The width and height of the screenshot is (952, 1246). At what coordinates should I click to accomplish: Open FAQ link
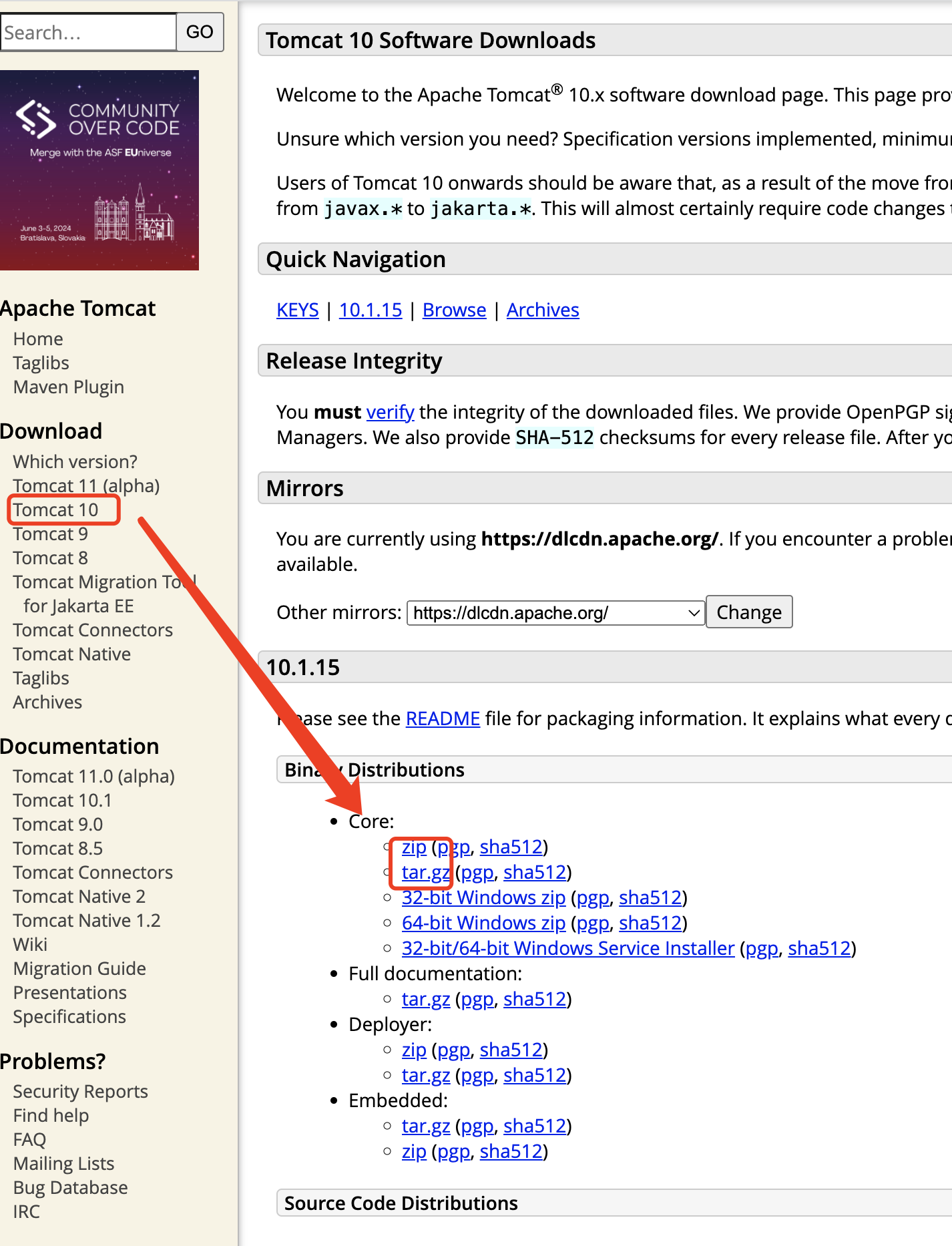pos(29,1140)
